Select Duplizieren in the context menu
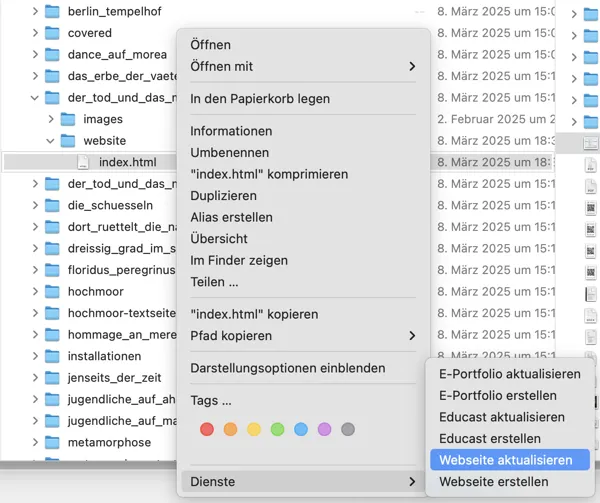 coord(303,195)
